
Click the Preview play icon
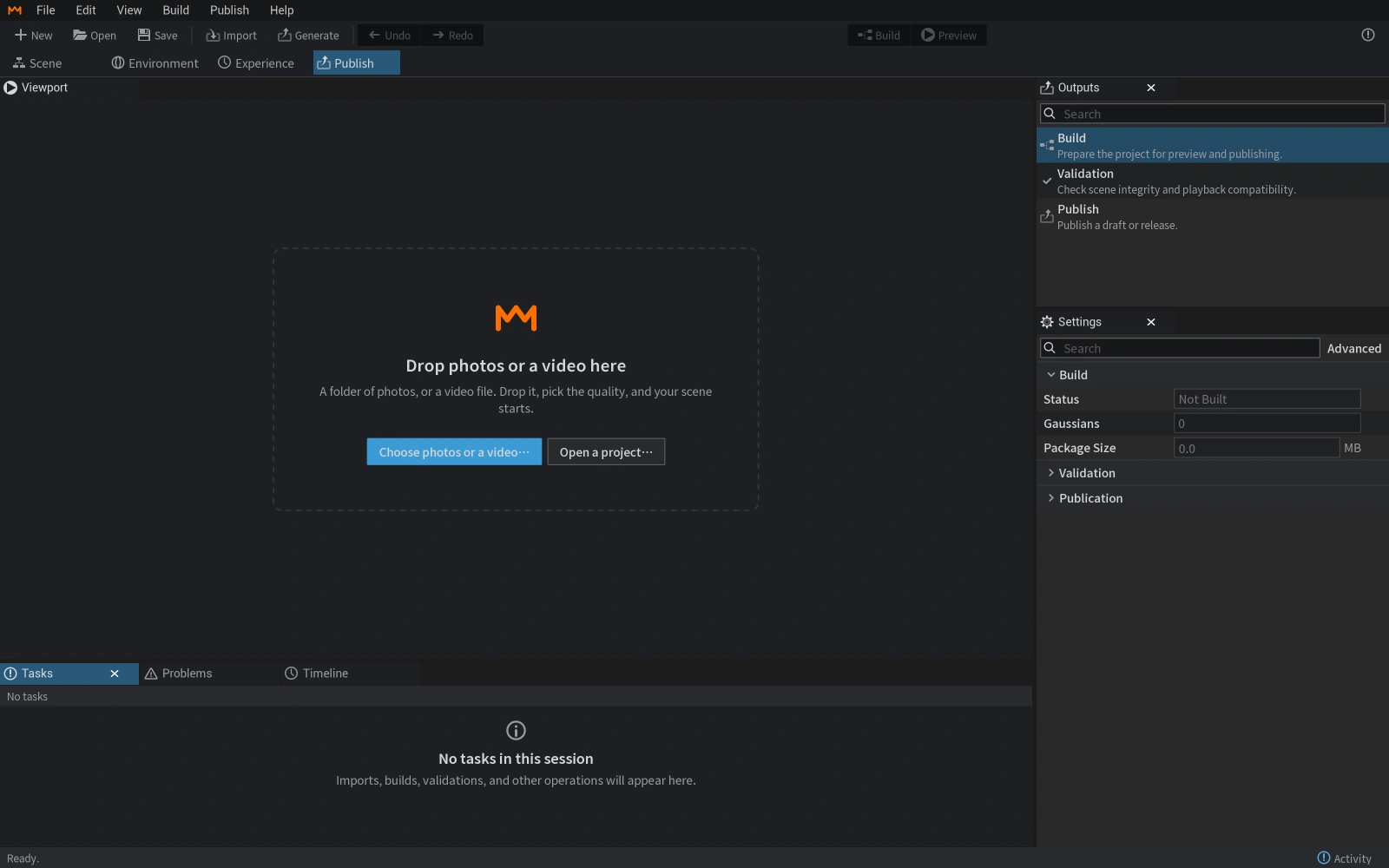[x=928, y=36]
